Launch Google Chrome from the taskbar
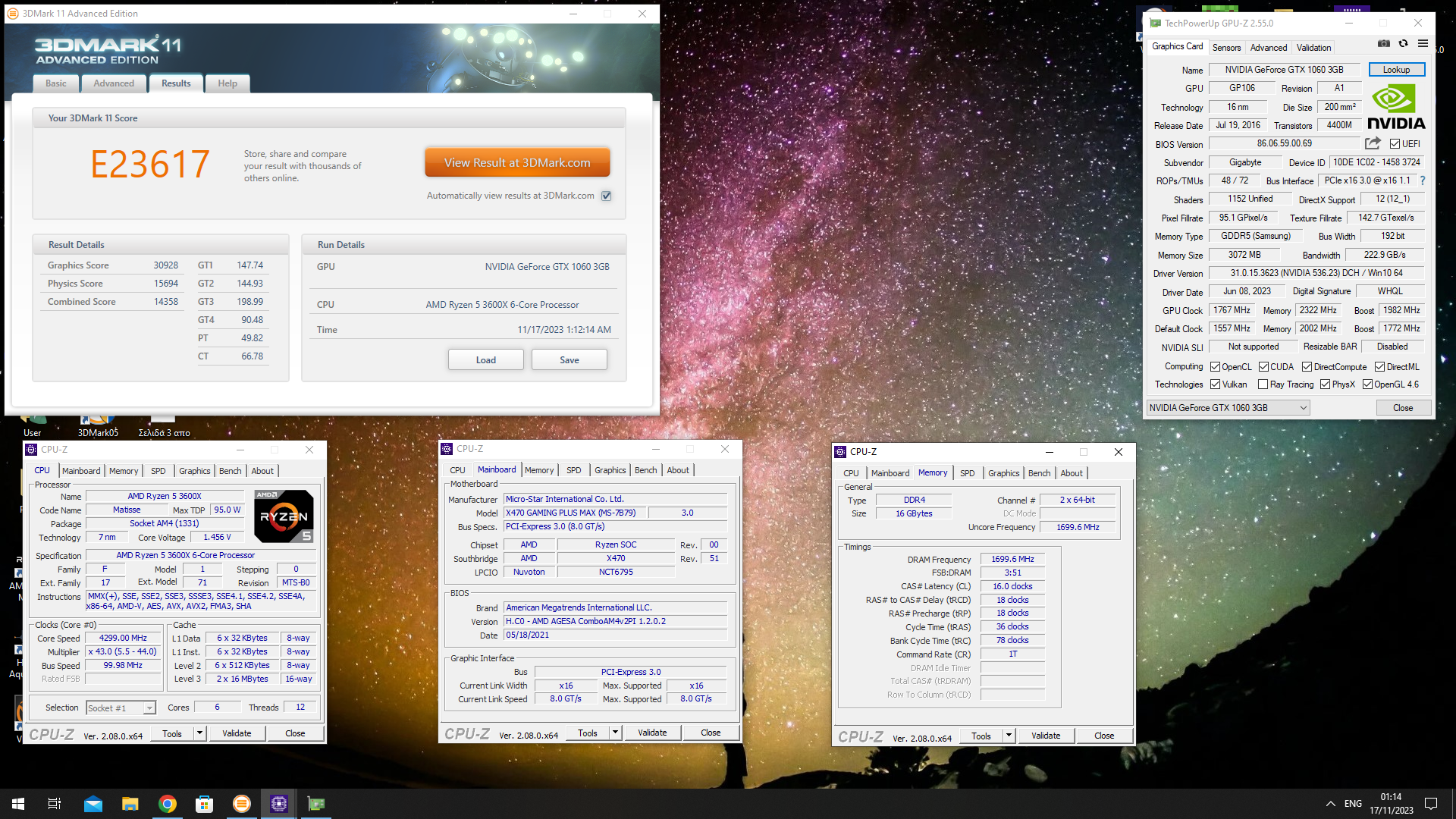Screen dimensions: 1456x819 coord(168,804)
